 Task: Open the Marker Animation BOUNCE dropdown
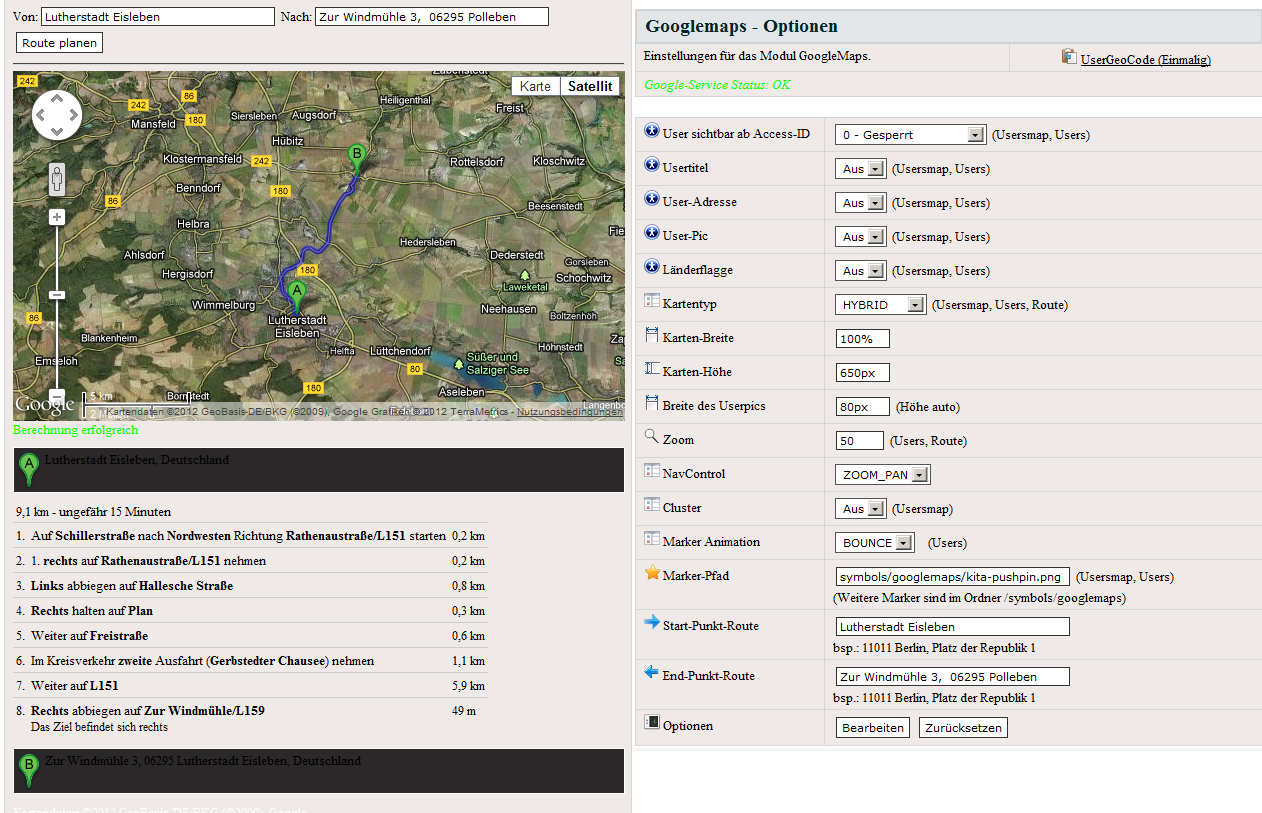[x=875, y=543]
